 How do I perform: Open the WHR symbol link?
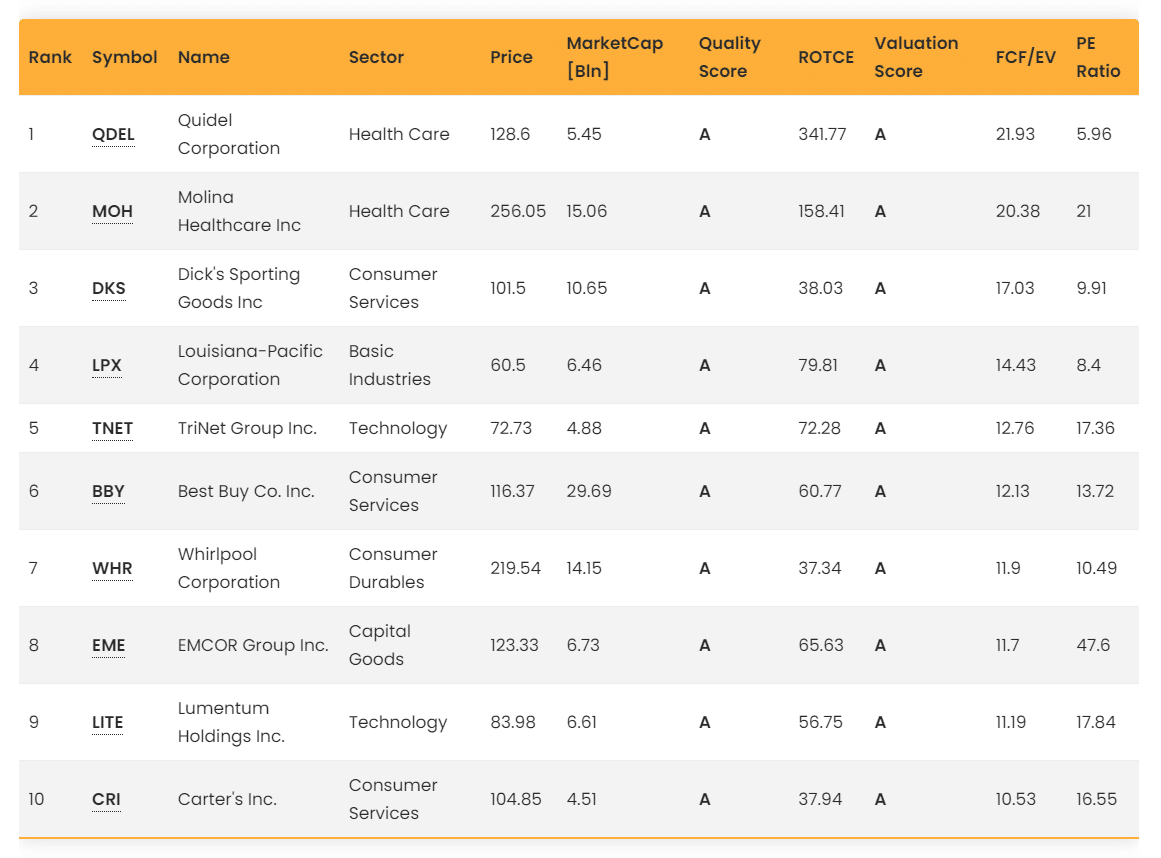click(113, 568)
